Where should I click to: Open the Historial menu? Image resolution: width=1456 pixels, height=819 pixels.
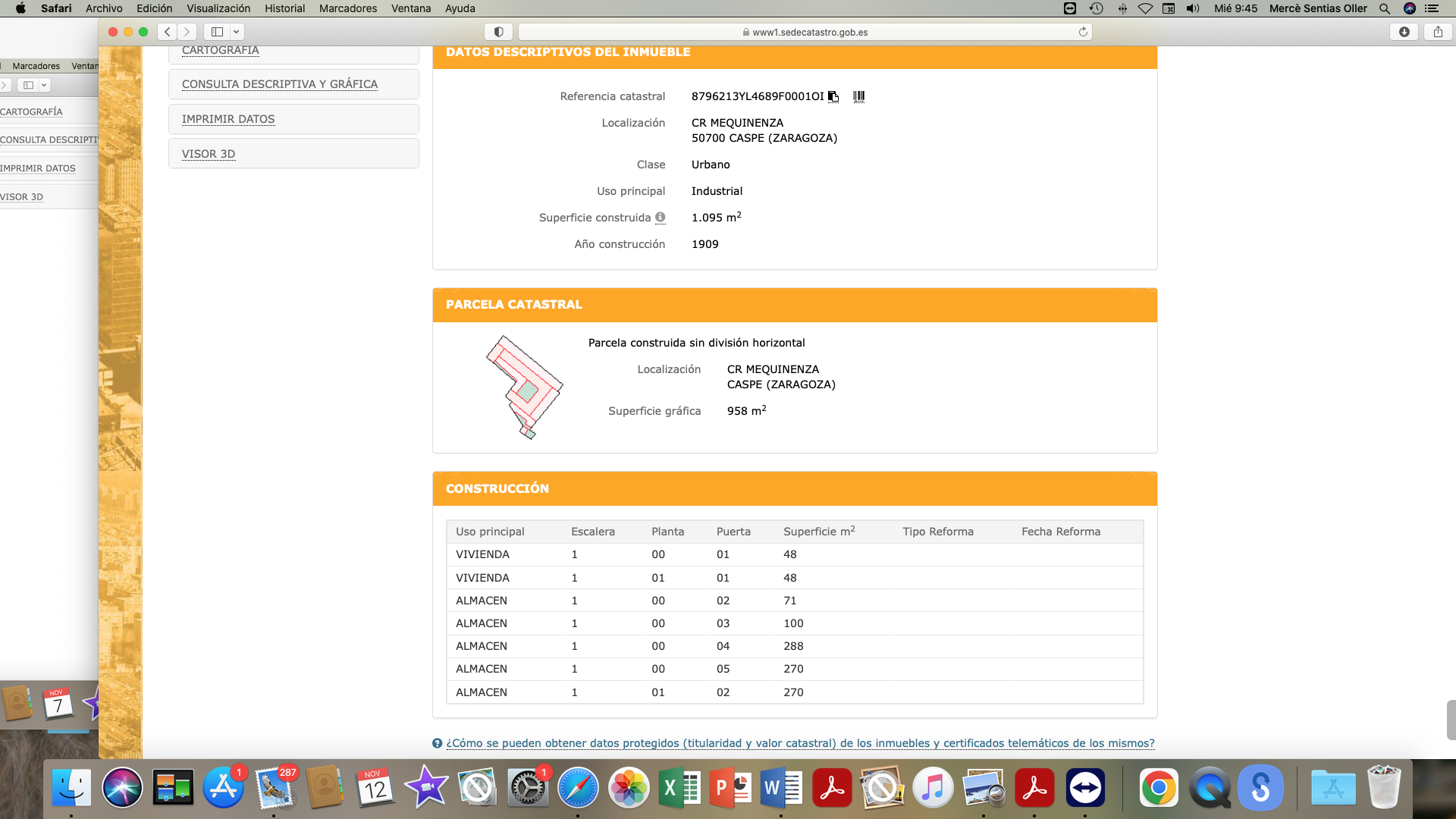click(284, 8)
